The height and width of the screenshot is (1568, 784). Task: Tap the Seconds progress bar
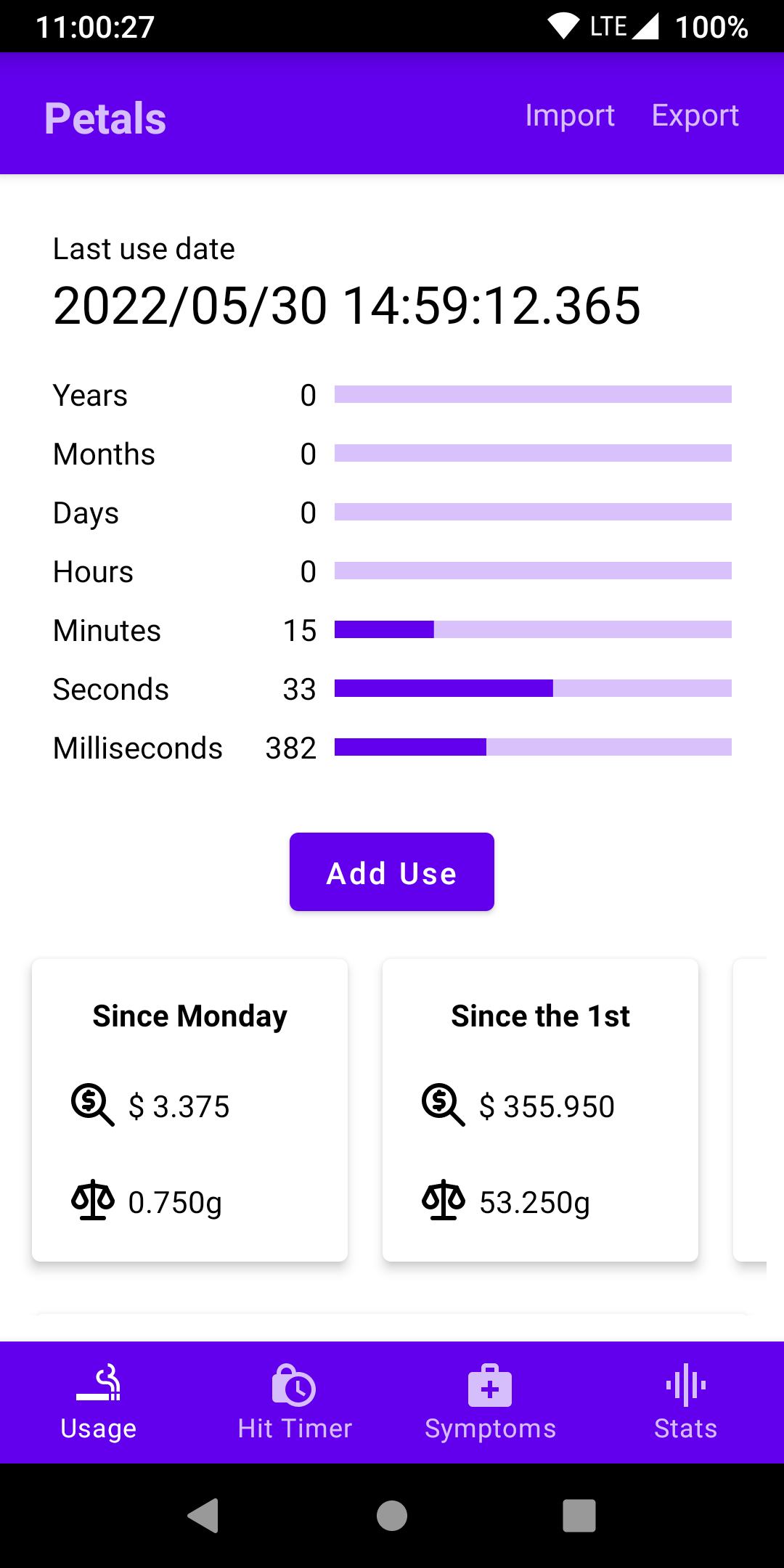point(533,688)
